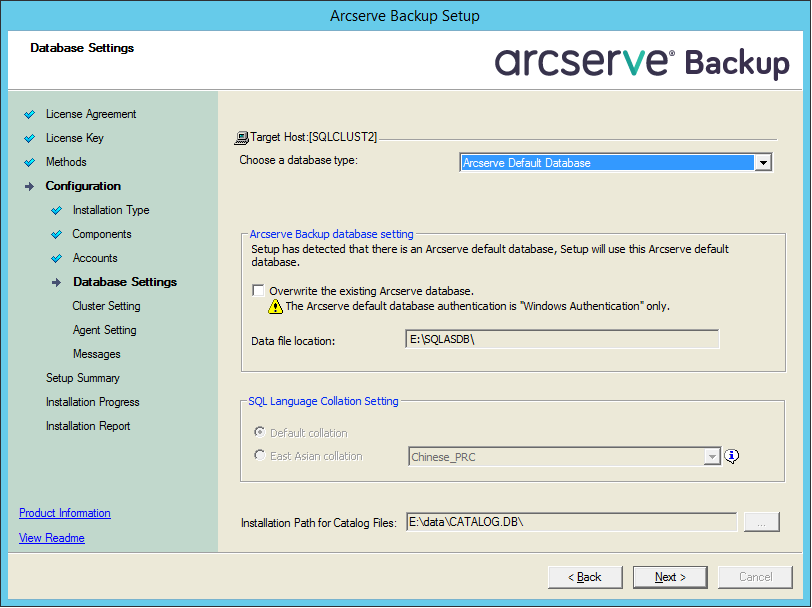This screenshot has height=608, width=812.
Task: Select the Default collation radio button
Action: [x=260, y=433]
